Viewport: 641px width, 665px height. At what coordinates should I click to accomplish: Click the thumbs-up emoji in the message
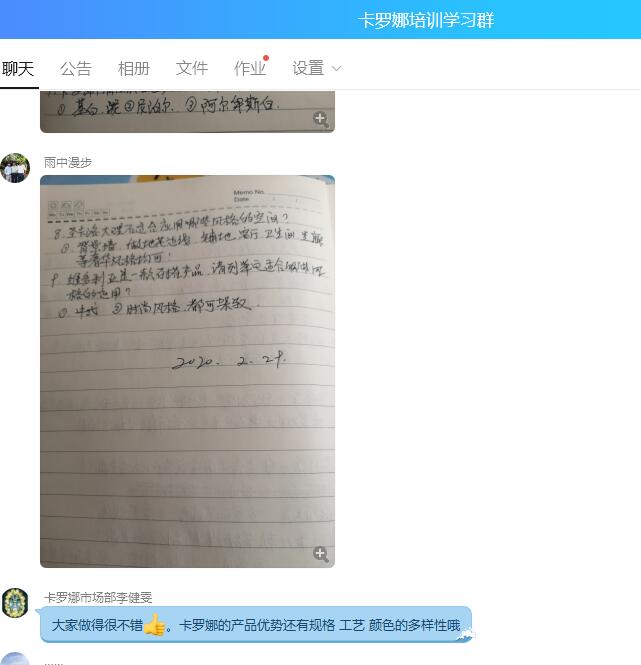[x=155, y=625]
